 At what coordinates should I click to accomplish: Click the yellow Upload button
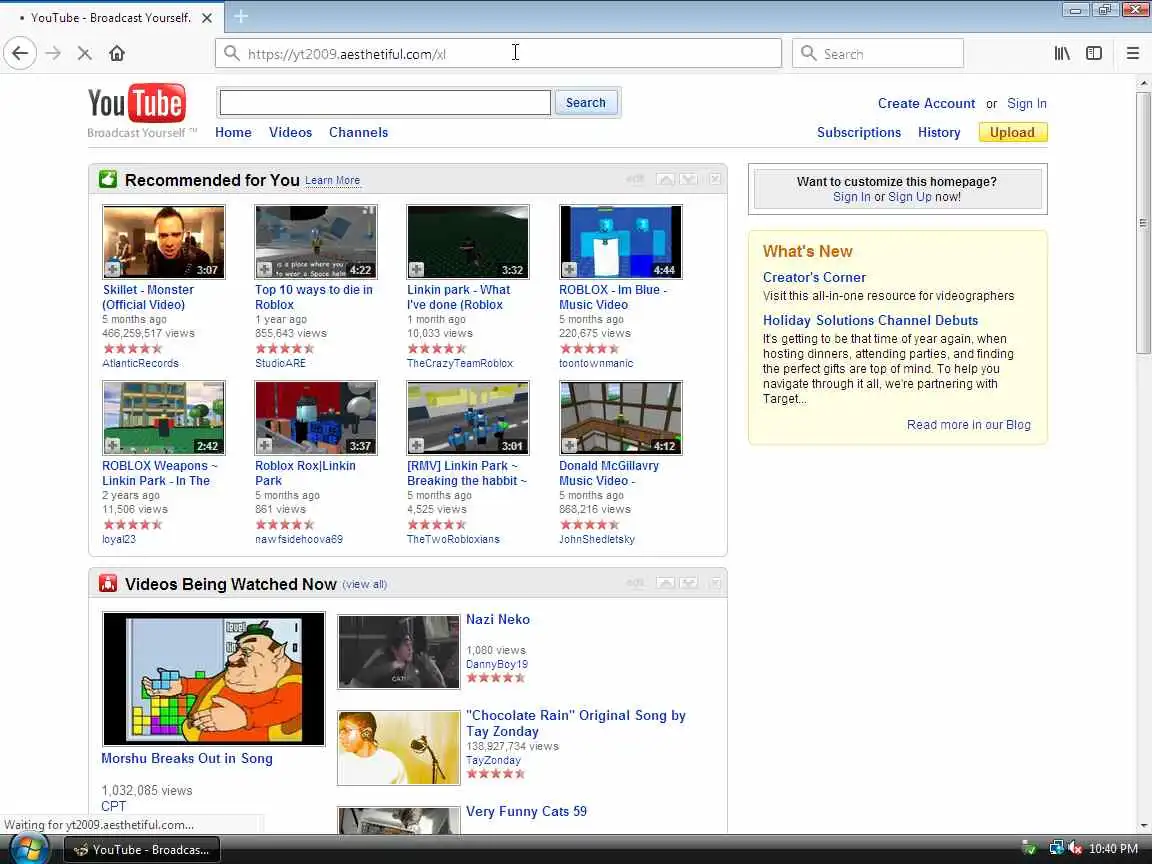[1012, 132]
